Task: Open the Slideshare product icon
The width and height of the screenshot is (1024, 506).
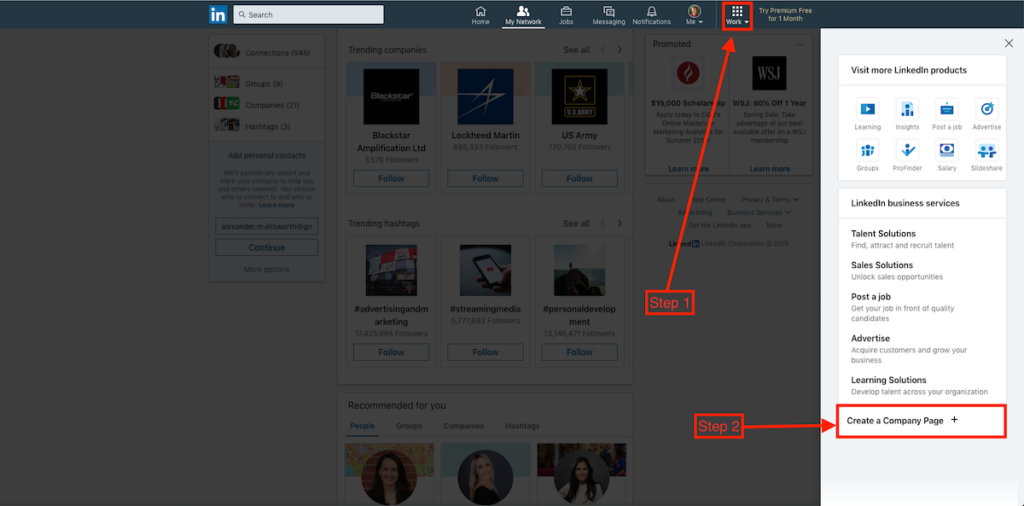Action: click(x=986, y=155)
